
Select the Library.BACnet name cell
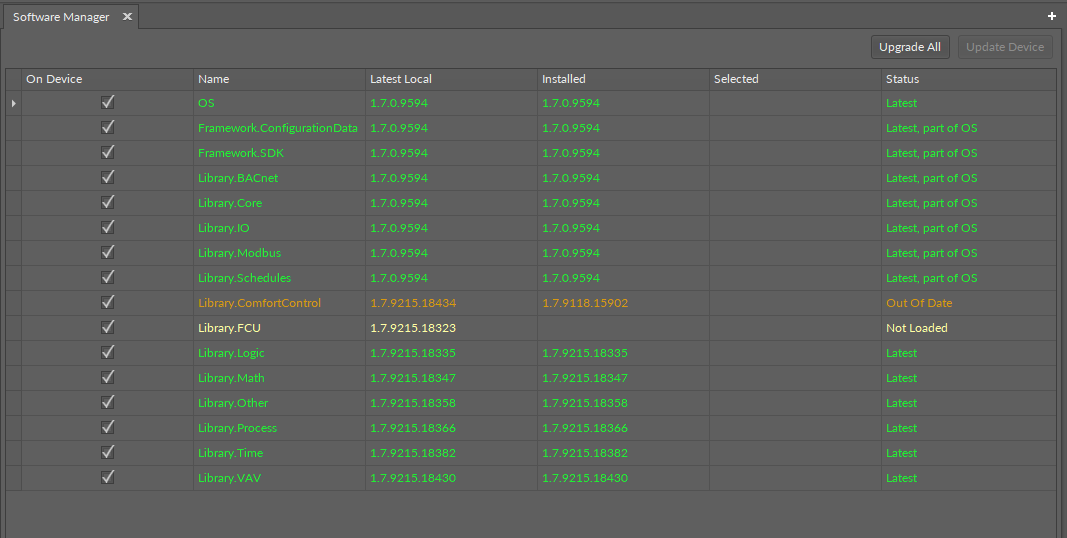coord(279,178)
